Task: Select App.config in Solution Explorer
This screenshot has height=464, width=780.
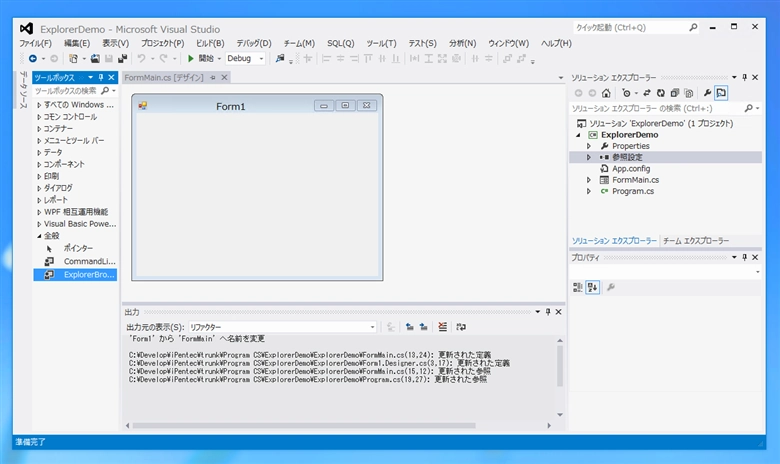Action: pos(631,169)
